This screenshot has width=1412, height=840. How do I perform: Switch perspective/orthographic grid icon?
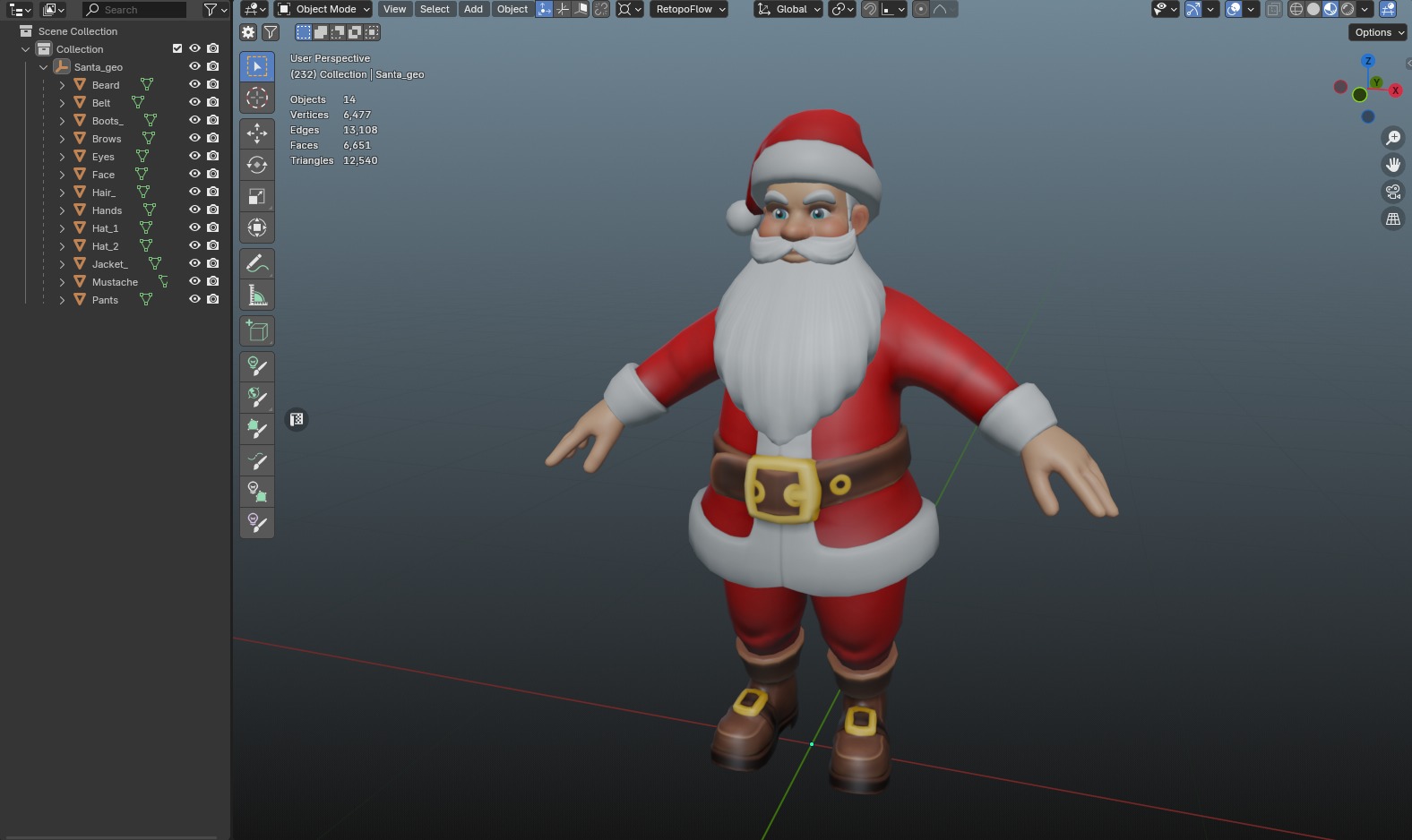pyautogui.click(x=1393, y=219)
